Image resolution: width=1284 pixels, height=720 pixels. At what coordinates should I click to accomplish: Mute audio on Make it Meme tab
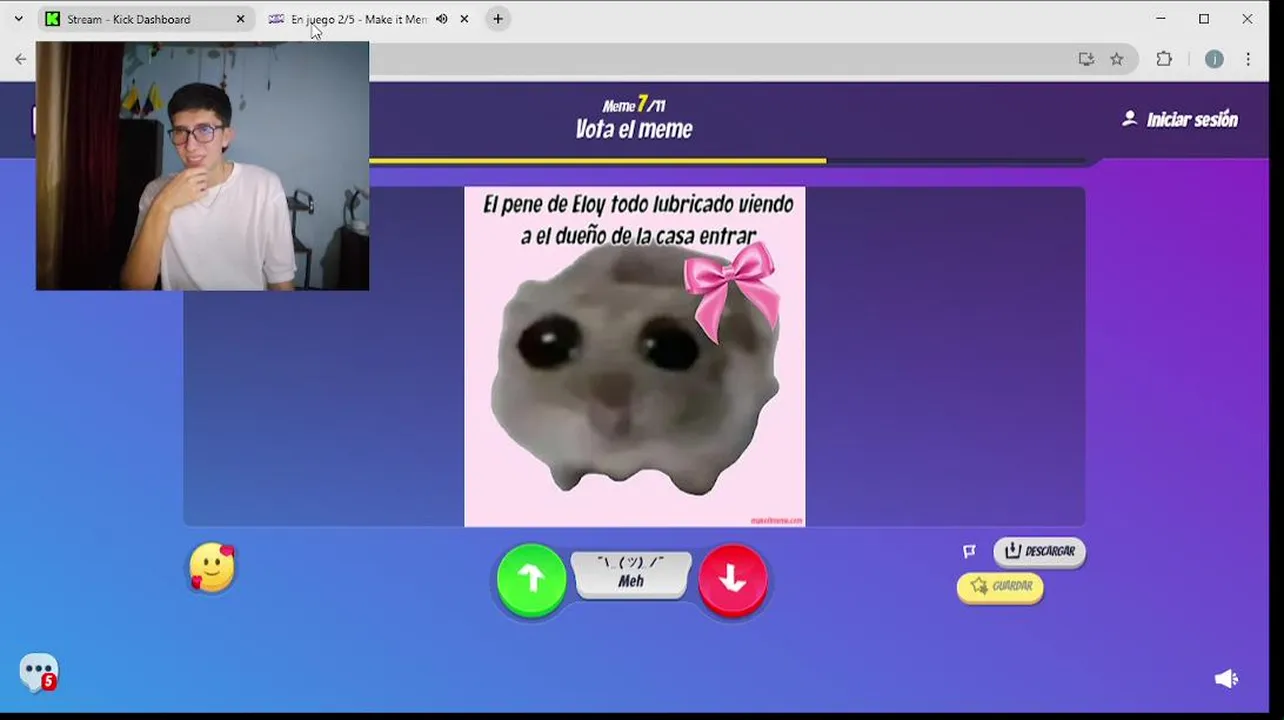(x=441, y=19)
